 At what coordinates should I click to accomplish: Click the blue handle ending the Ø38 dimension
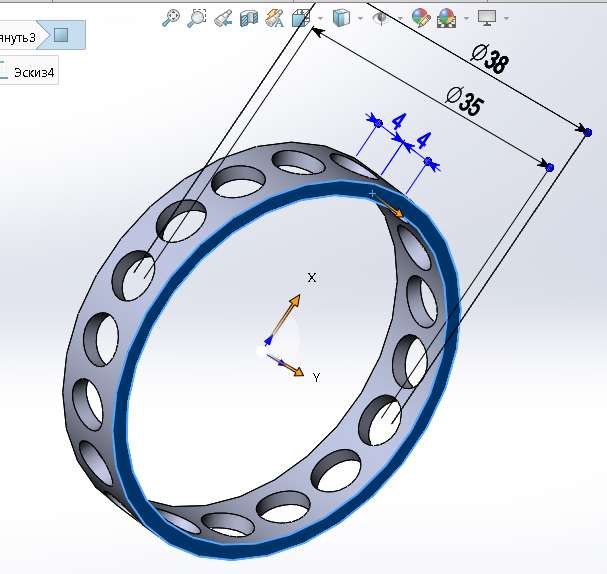tap(587, 132)
